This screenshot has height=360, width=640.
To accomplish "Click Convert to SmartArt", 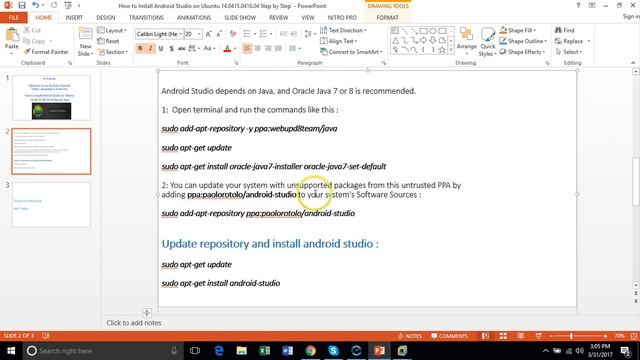I will (351, 52).
